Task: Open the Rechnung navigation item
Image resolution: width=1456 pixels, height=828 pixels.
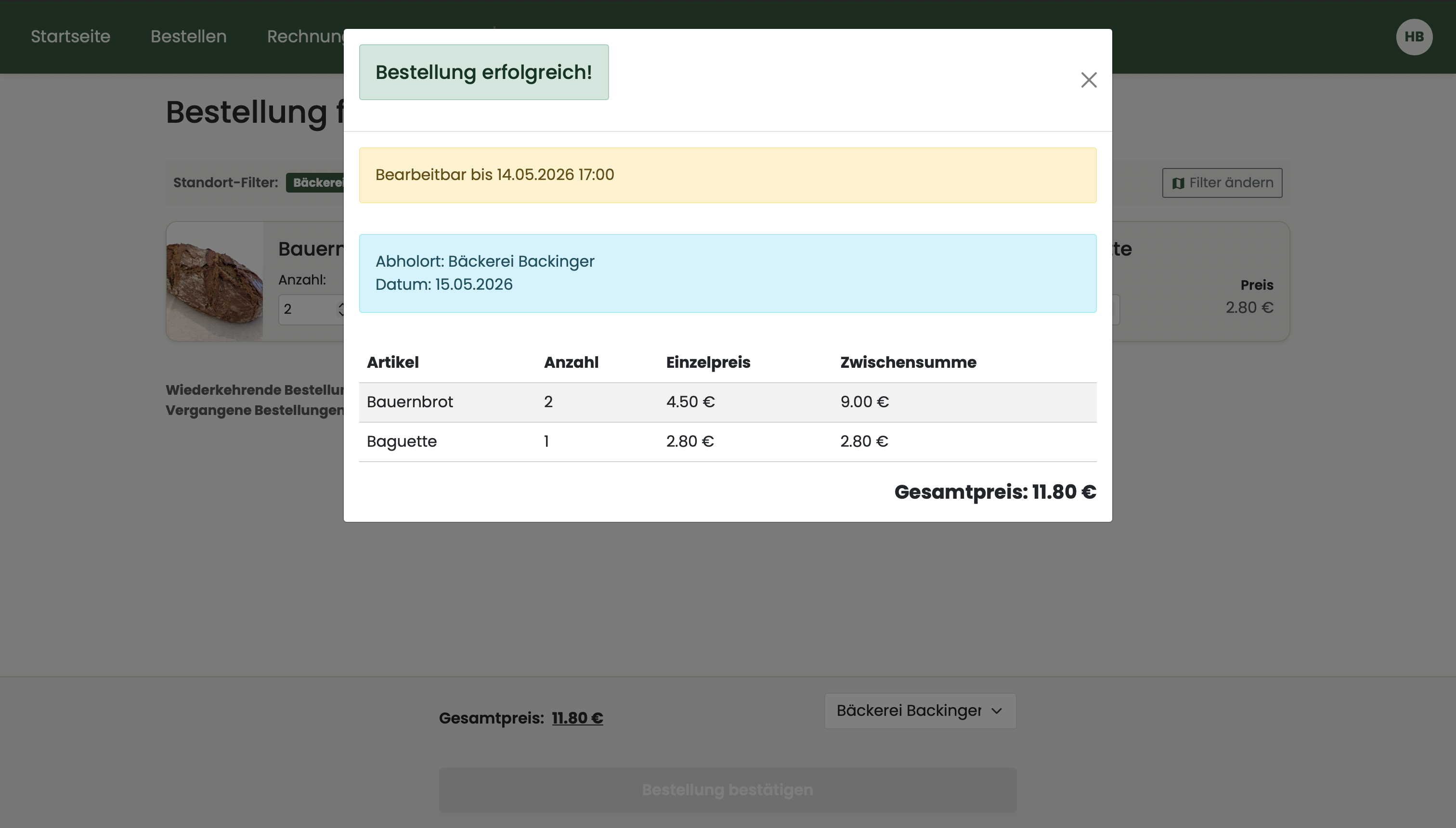Action: 305,37
